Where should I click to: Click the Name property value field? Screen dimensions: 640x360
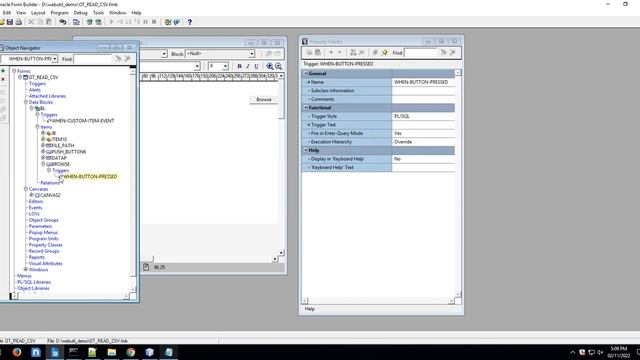coord(423,82)
